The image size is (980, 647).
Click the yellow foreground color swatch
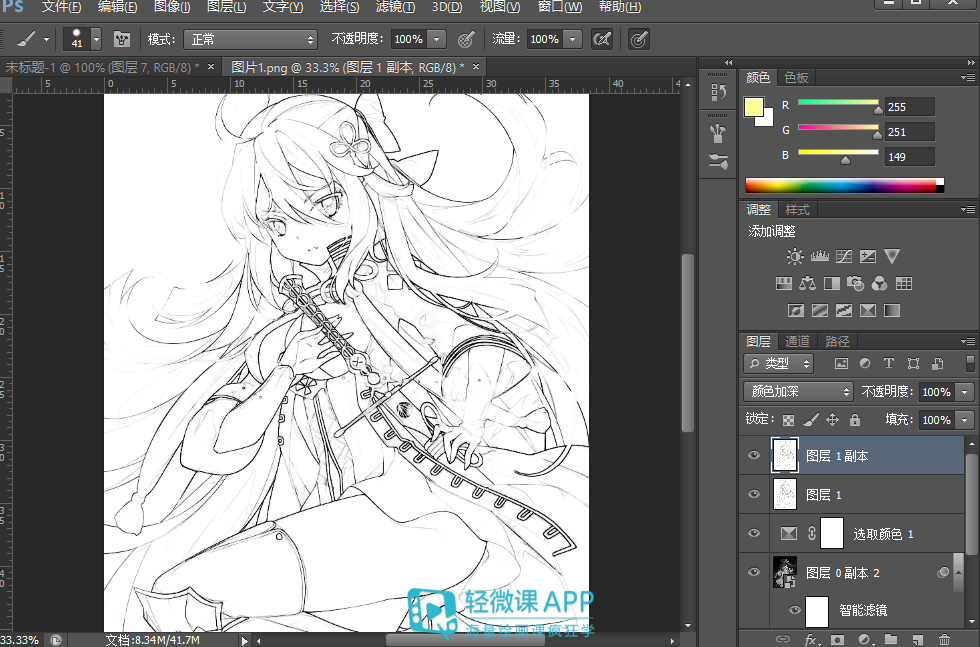[x=753, y=107]
